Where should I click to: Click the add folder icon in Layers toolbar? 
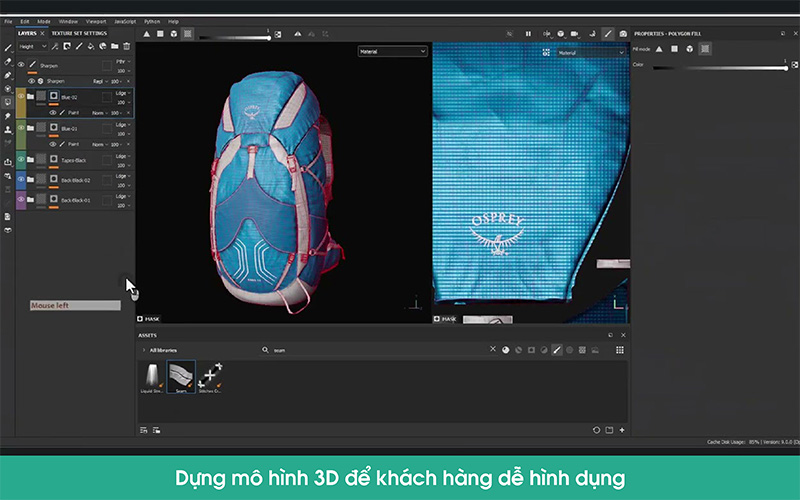tap(115, 46)
